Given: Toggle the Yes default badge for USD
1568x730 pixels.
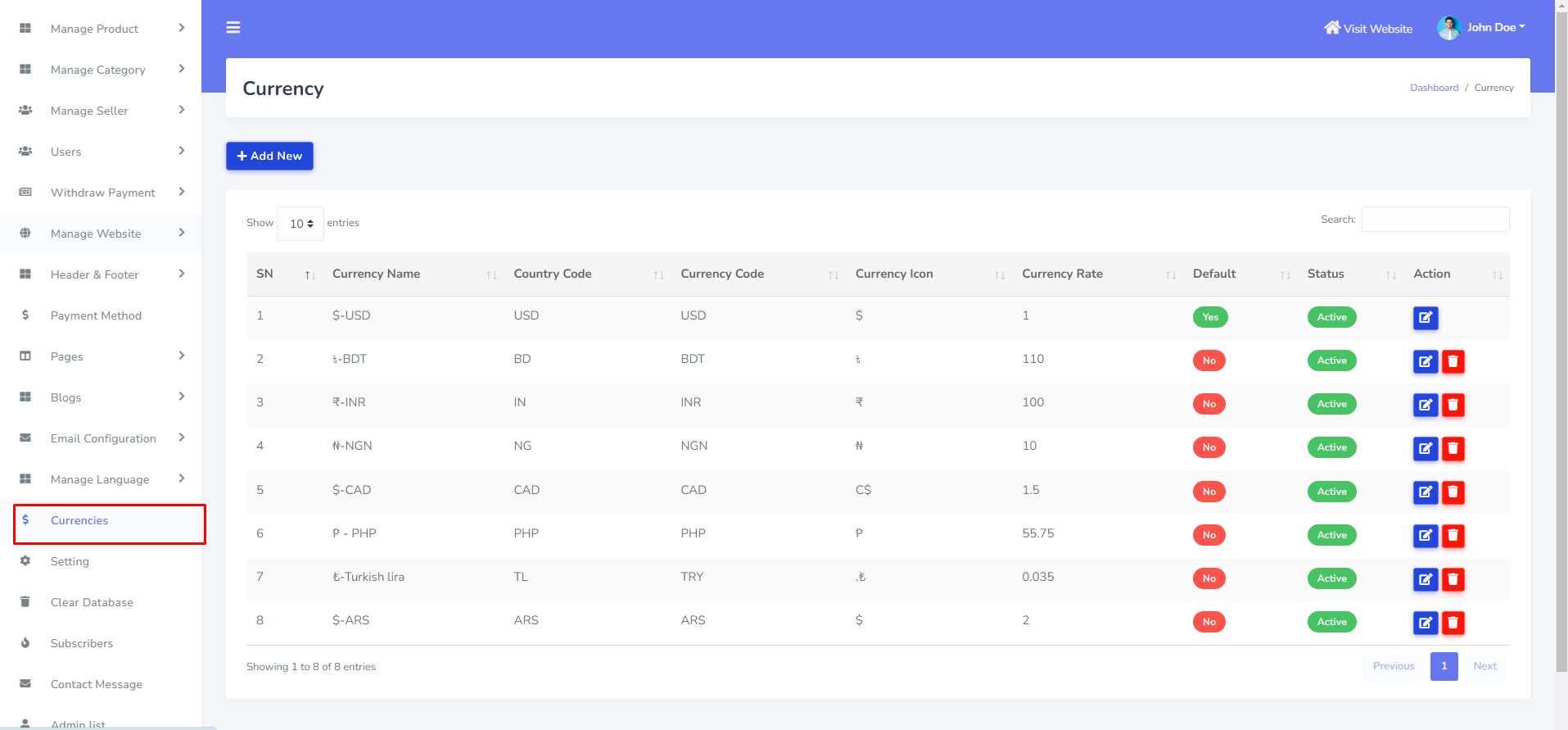Looking at the screenshot, I should coord(1209,317).
